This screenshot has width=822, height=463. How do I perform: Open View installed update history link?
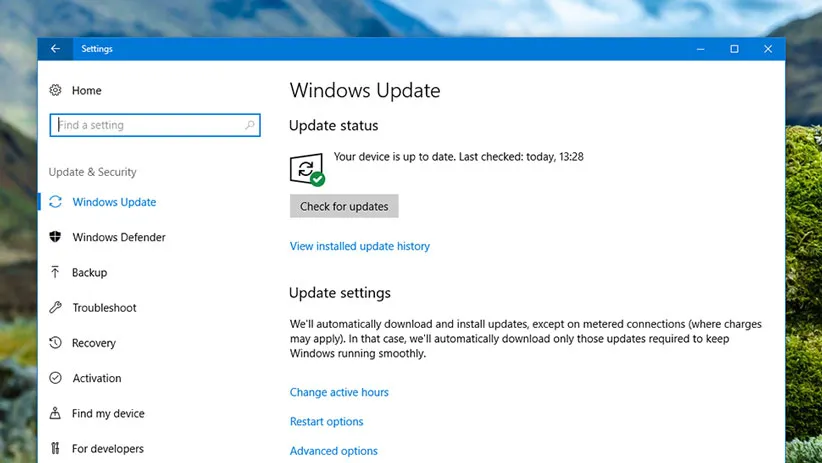coord(359,246)
